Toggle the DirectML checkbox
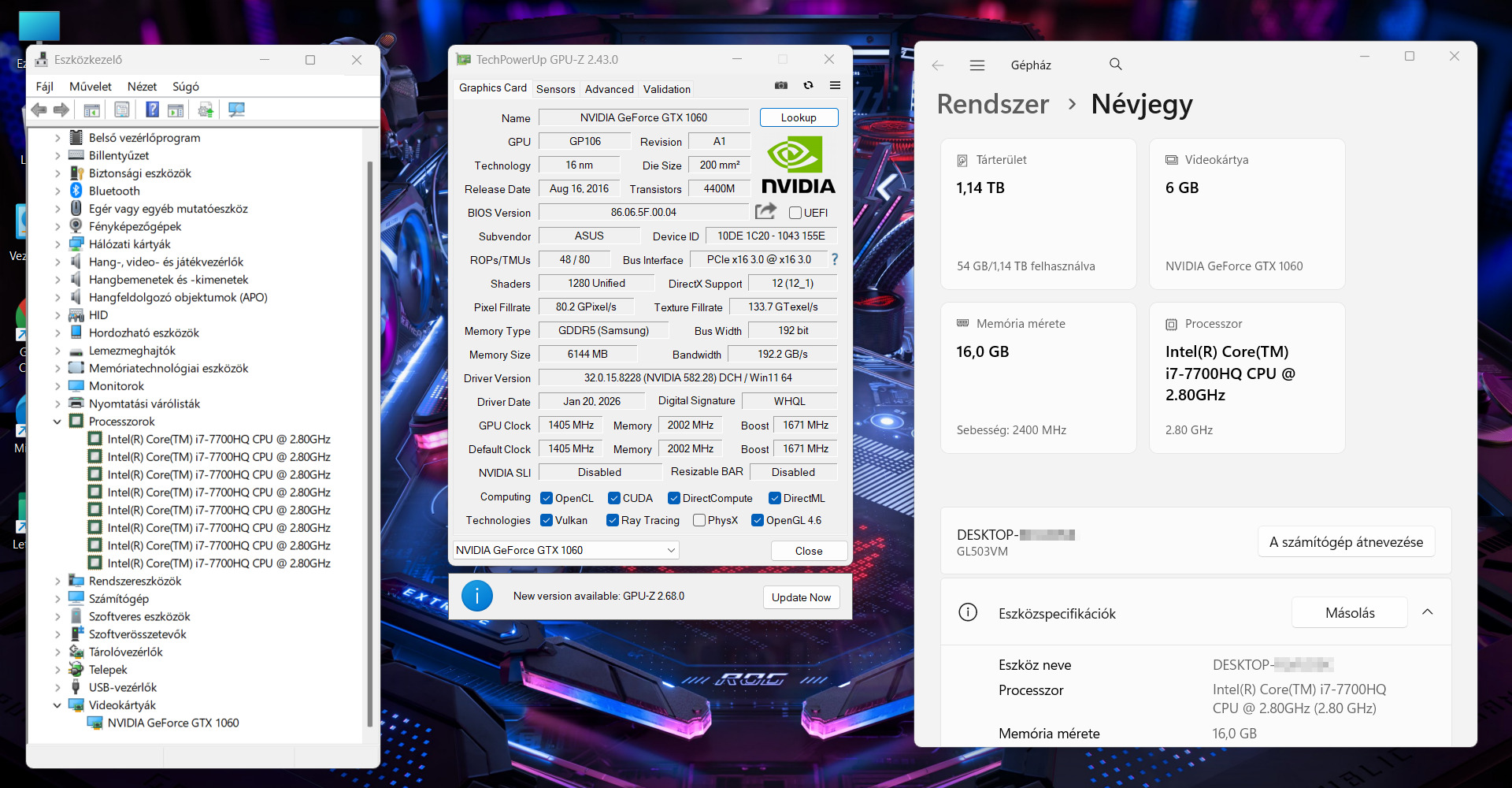Image resolution: width=1512 pixels, height=788 pixels. tap(775, 498)
